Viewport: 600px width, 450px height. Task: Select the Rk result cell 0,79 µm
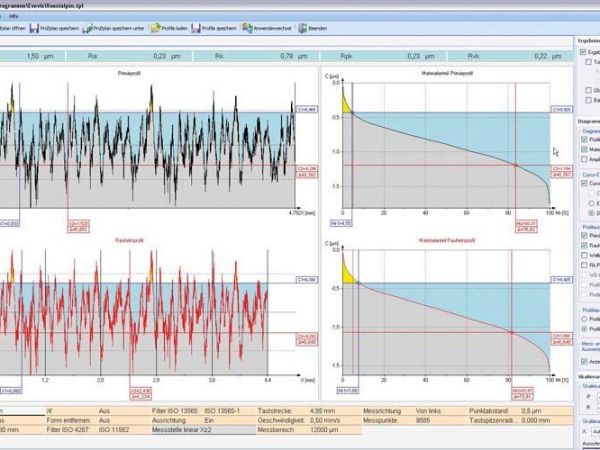point(256,56)
